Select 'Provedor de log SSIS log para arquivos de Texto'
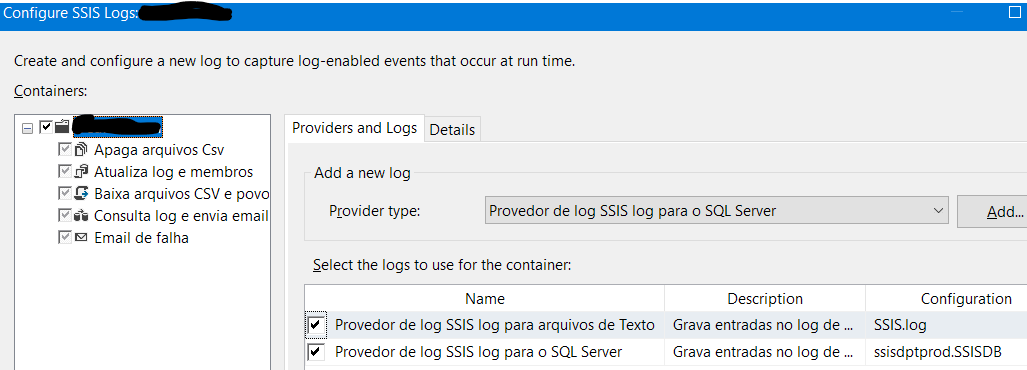The width and height of the screenshot is (1027, 370). [x=495, y=325]
